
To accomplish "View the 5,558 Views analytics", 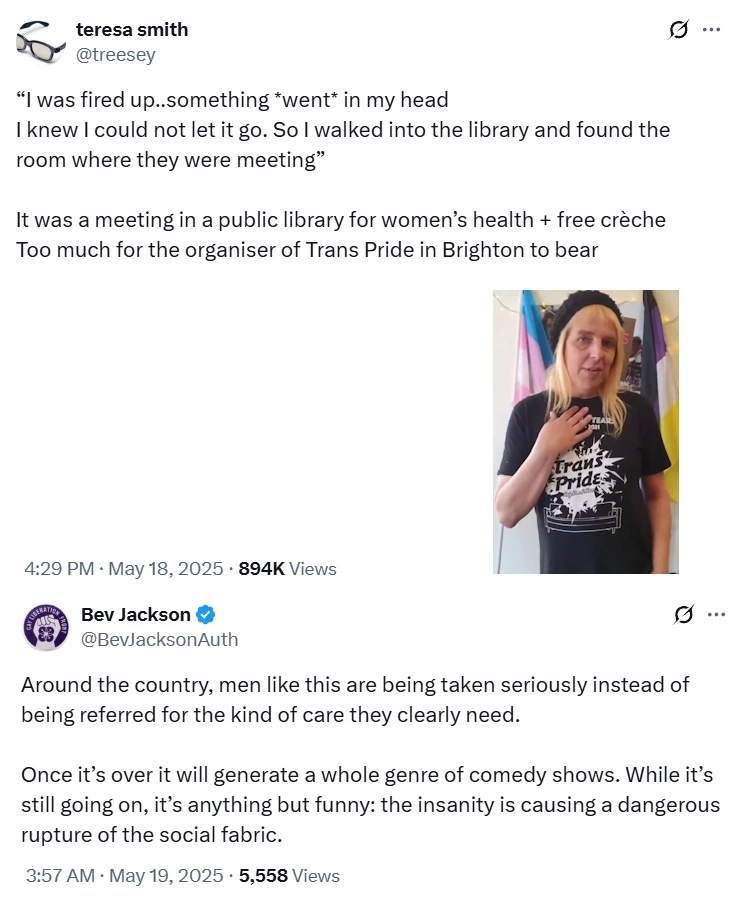I will (290, 876).
